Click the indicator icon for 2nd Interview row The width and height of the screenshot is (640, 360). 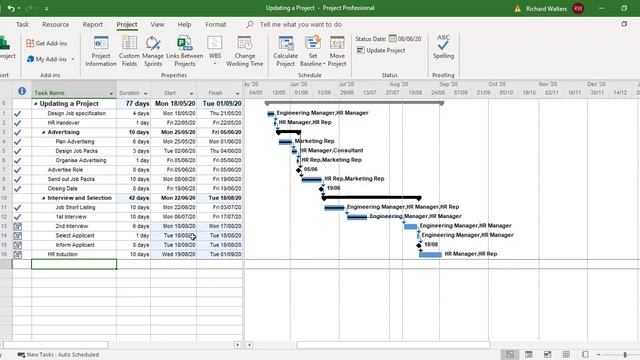(x=18, y=227)
